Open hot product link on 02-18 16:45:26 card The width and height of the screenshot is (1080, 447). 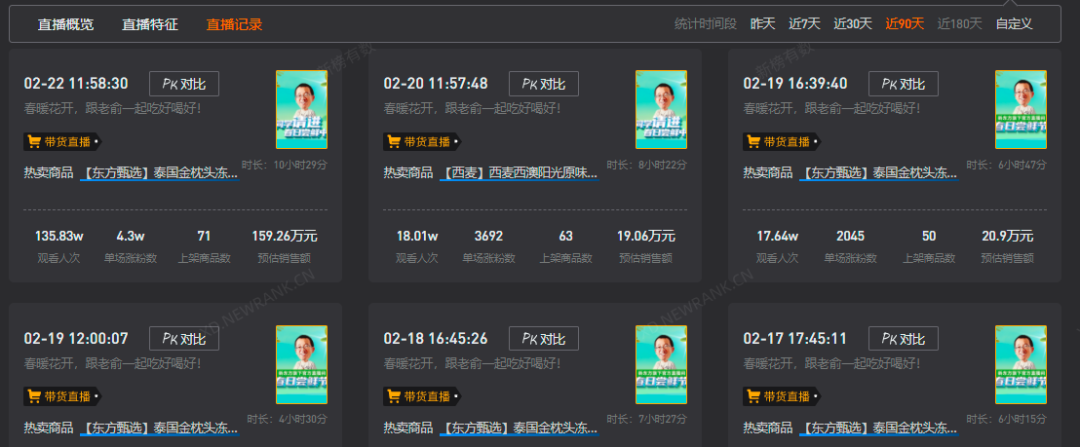click(519, 428)
